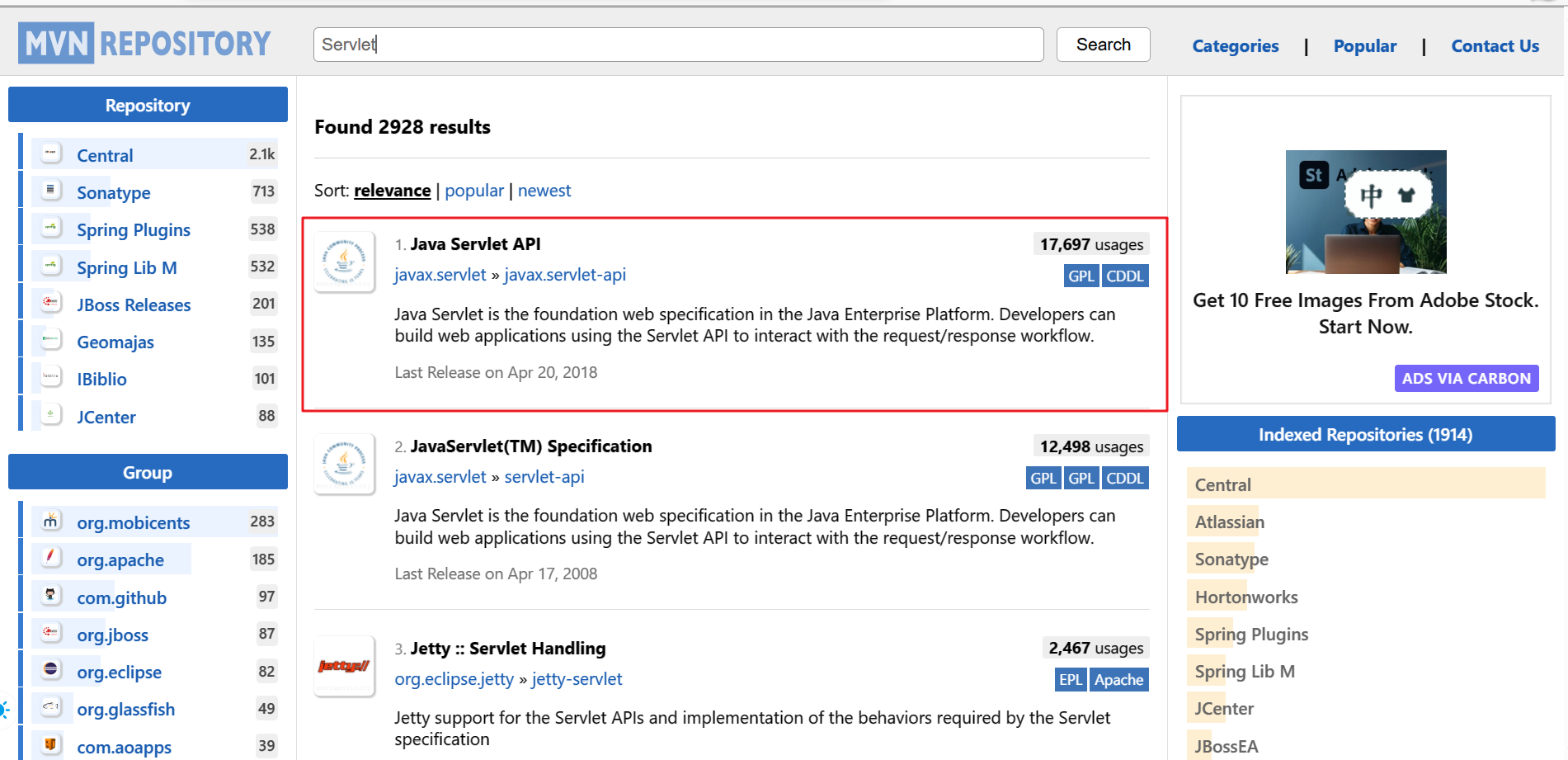Open the Popular page link
Viewport: 1568px width, 760px height.
(x=1365, y=46)
